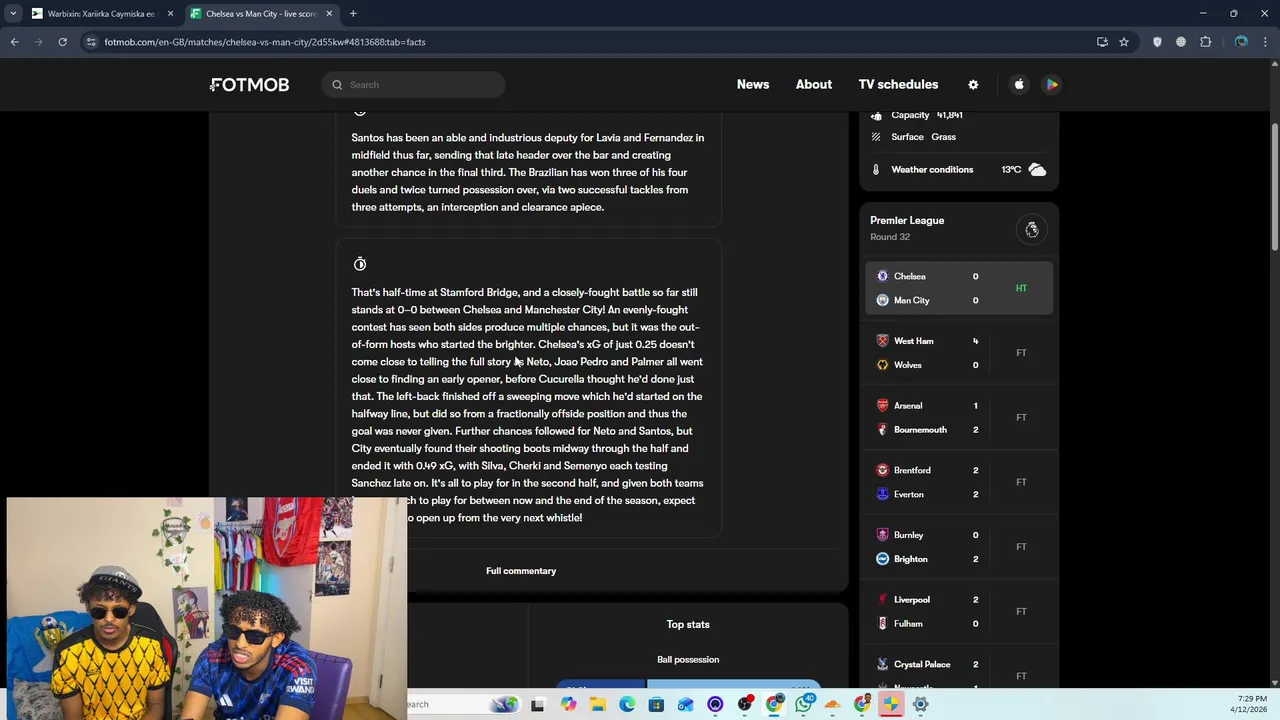Open the Chrome three-dot menu
This screenshot has height=720, width=1280.
pos(1265,42)
